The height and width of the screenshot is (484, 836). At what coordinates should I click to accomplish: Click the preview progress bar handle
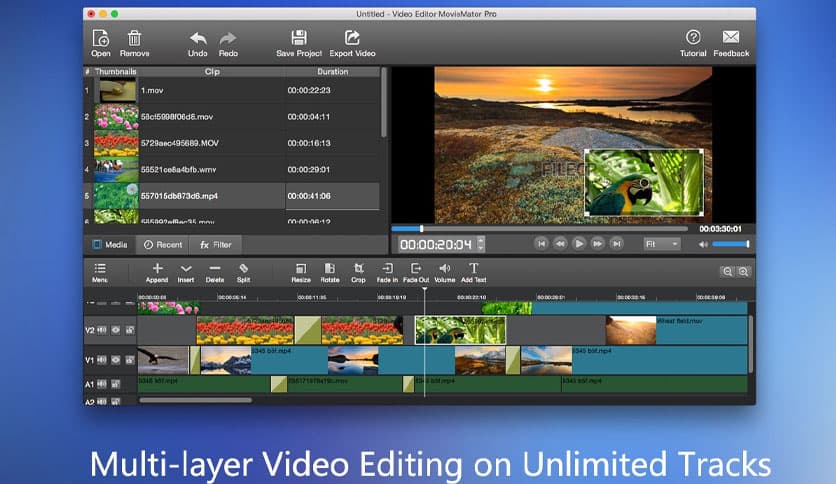click(x=421, y=229)
